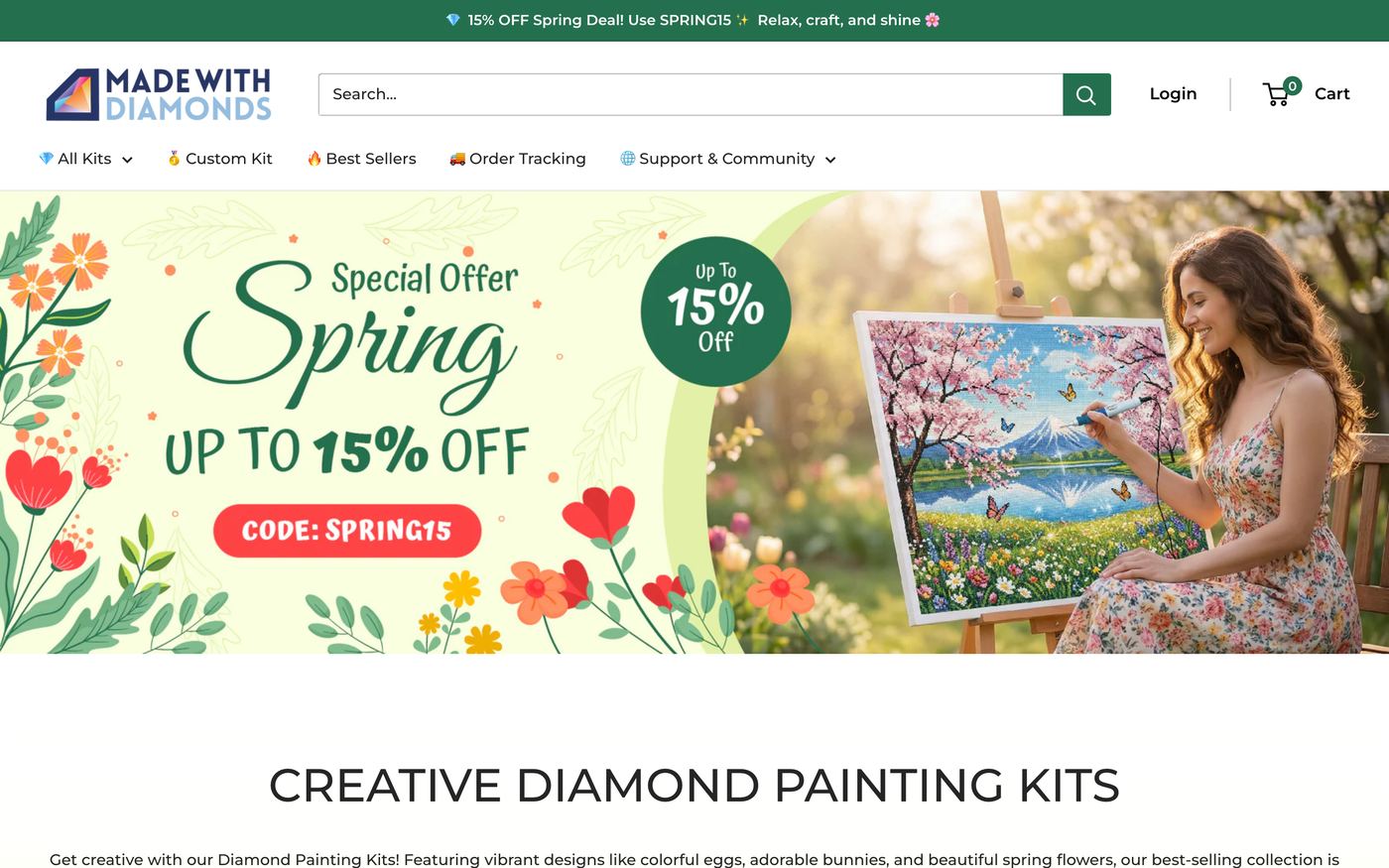Click the Login link
1389x868 pixels.
pos(1173,94)
